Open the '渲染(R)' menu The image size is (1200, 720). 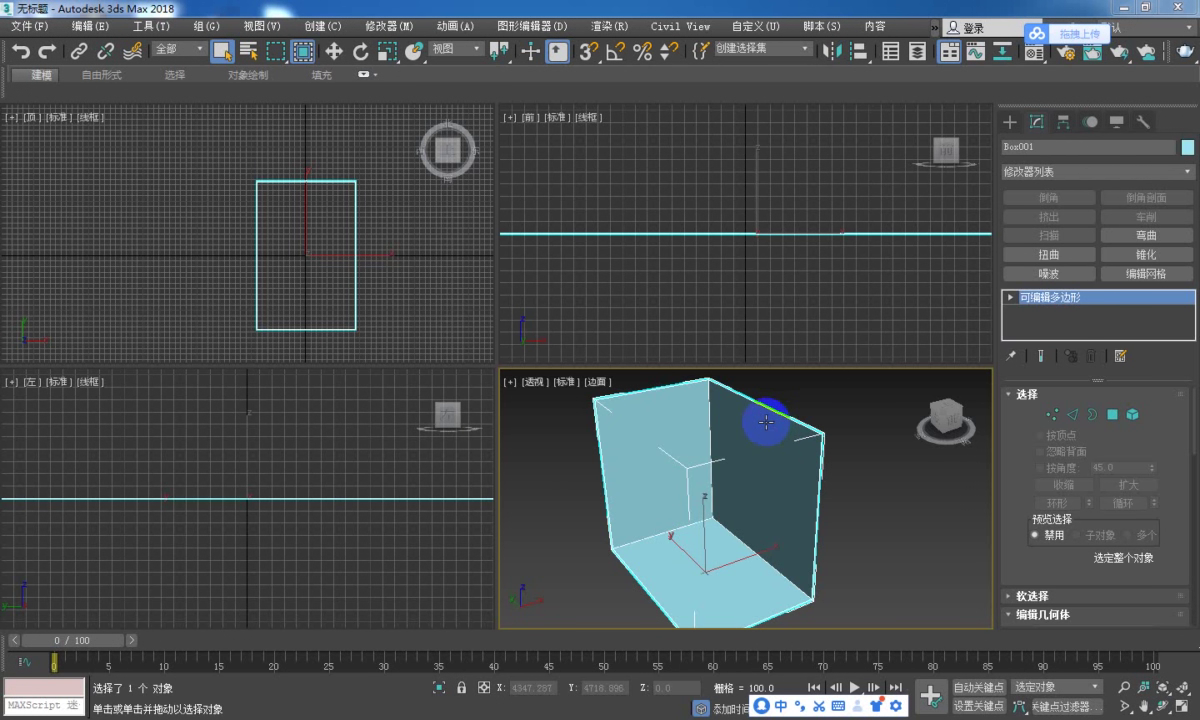coord(609,26)
